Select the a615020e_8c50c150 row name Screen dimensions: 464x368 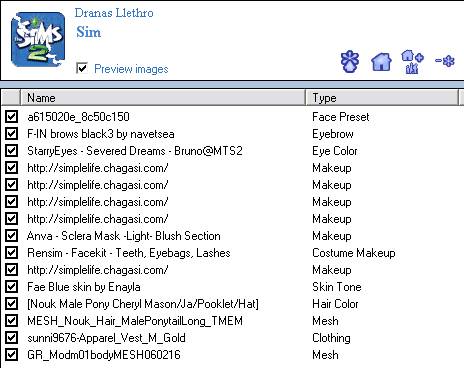click(x=78, y=117)
